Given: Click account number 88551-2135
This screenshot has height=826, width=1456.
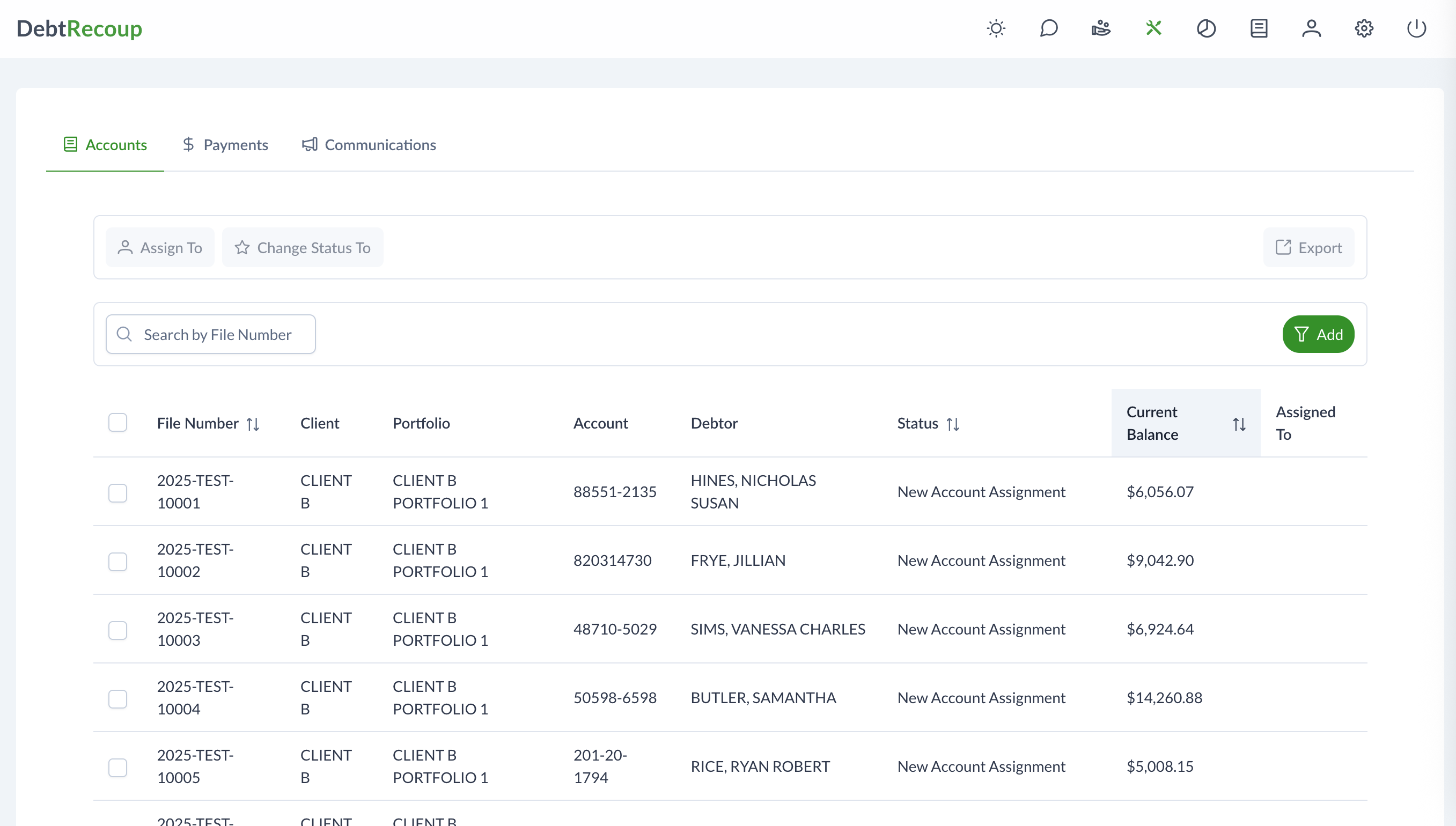Looking at the screenshot, I should tap(614, 492).
